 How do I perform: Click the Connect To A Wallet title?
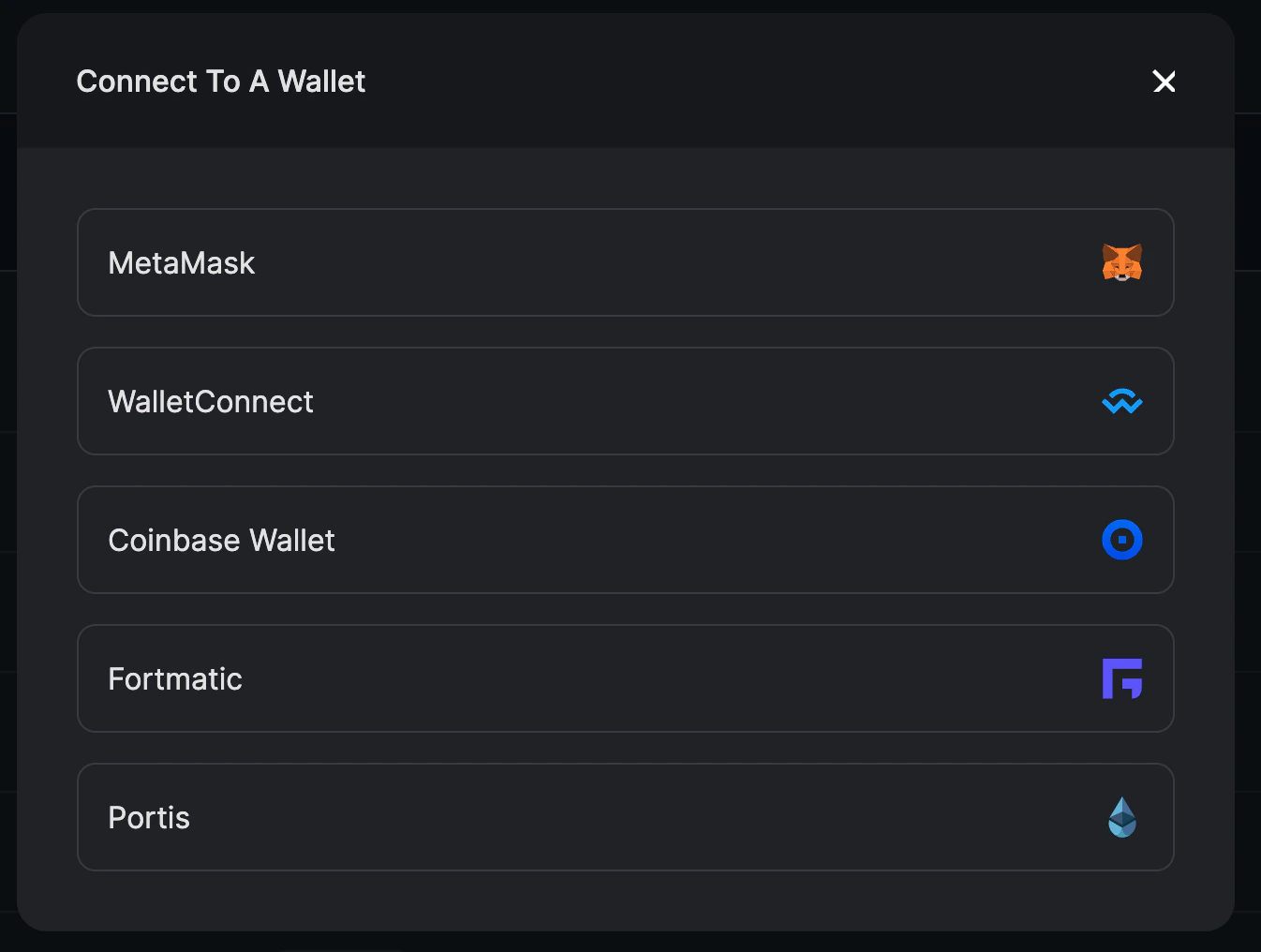click(x=220, y=82)
